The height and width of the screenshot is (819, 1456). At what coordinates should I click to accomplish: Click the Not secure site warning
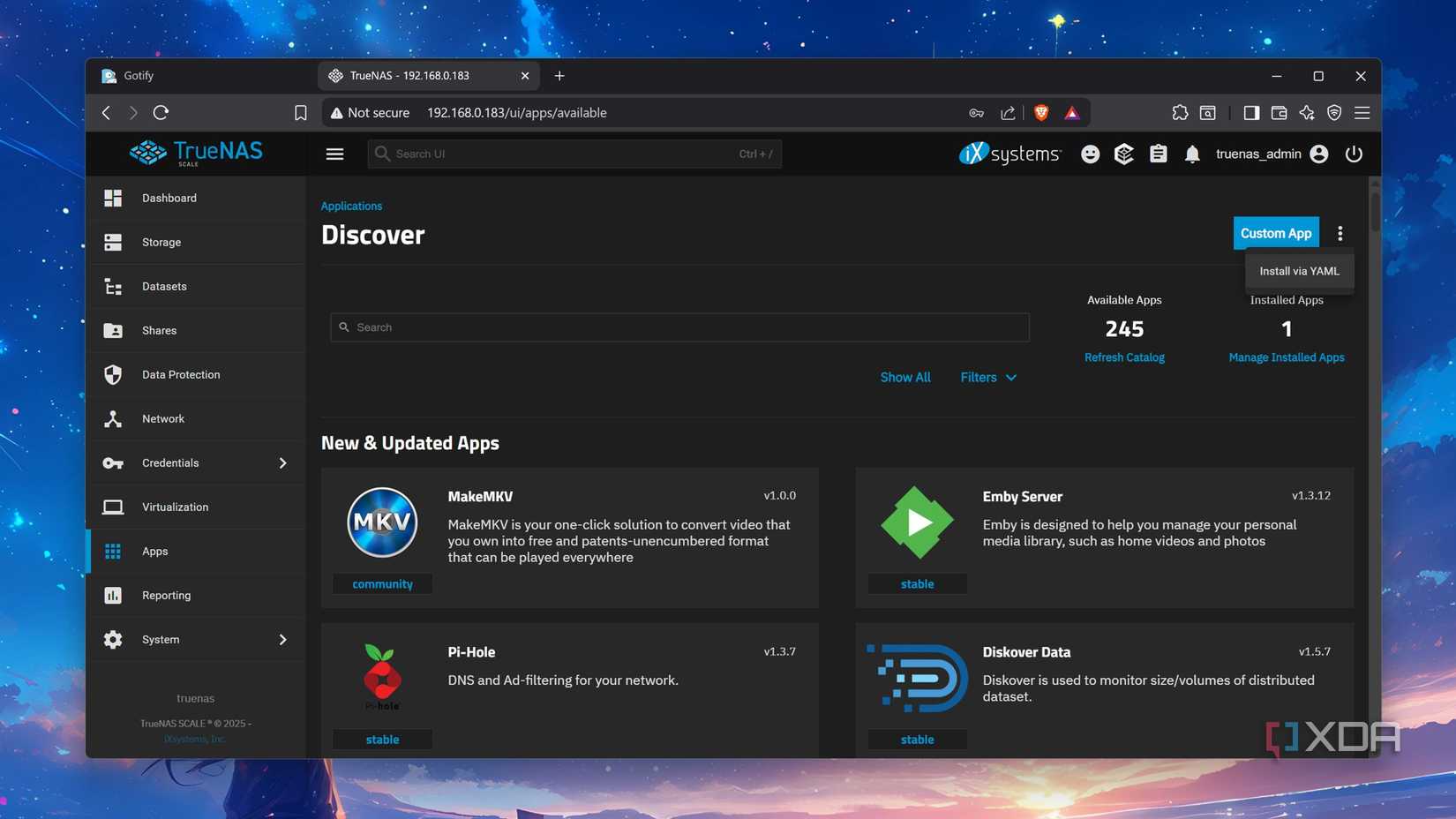[370, 112]
